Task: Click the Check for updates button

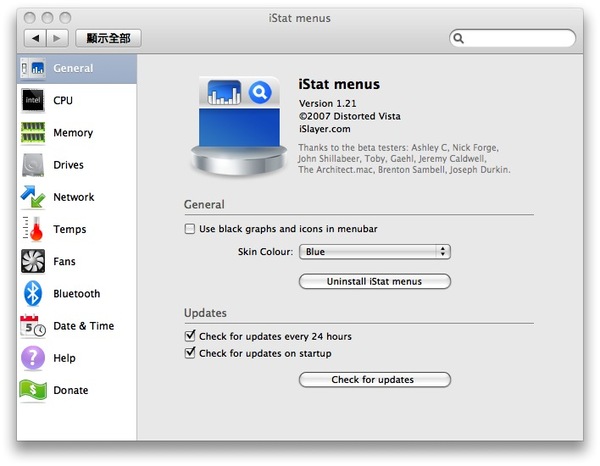Action: [375, 380]
